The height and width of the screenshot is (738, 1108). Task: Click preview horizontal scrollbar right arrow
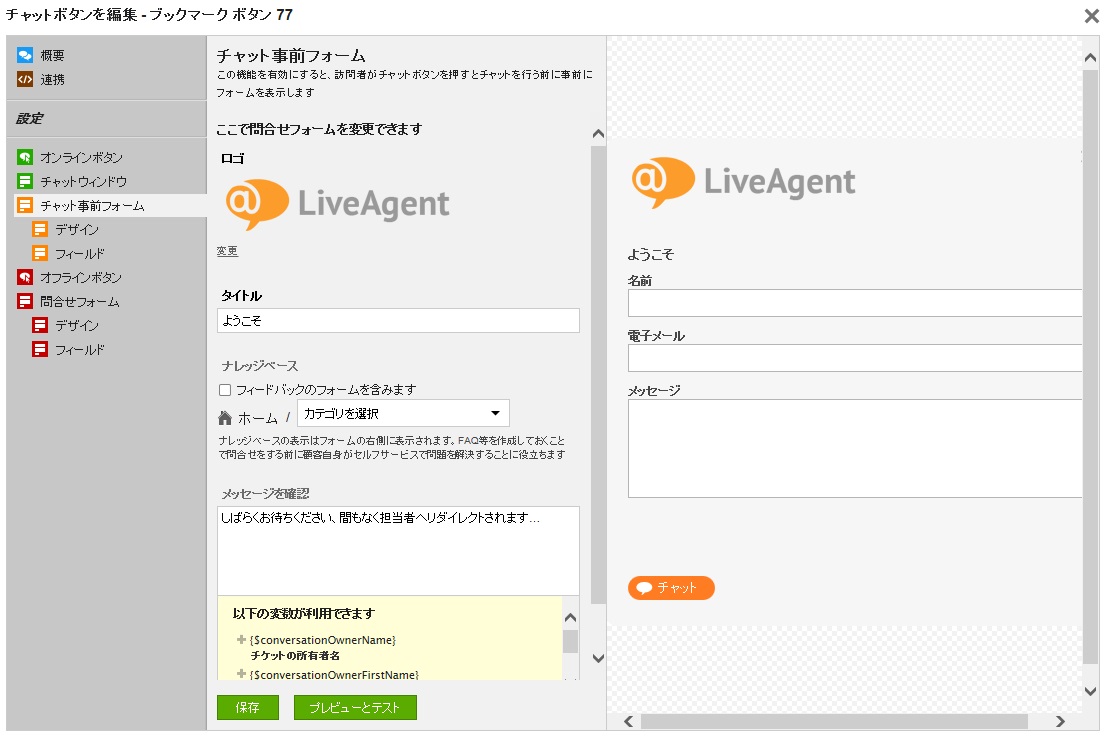[x=1060, y=721]
